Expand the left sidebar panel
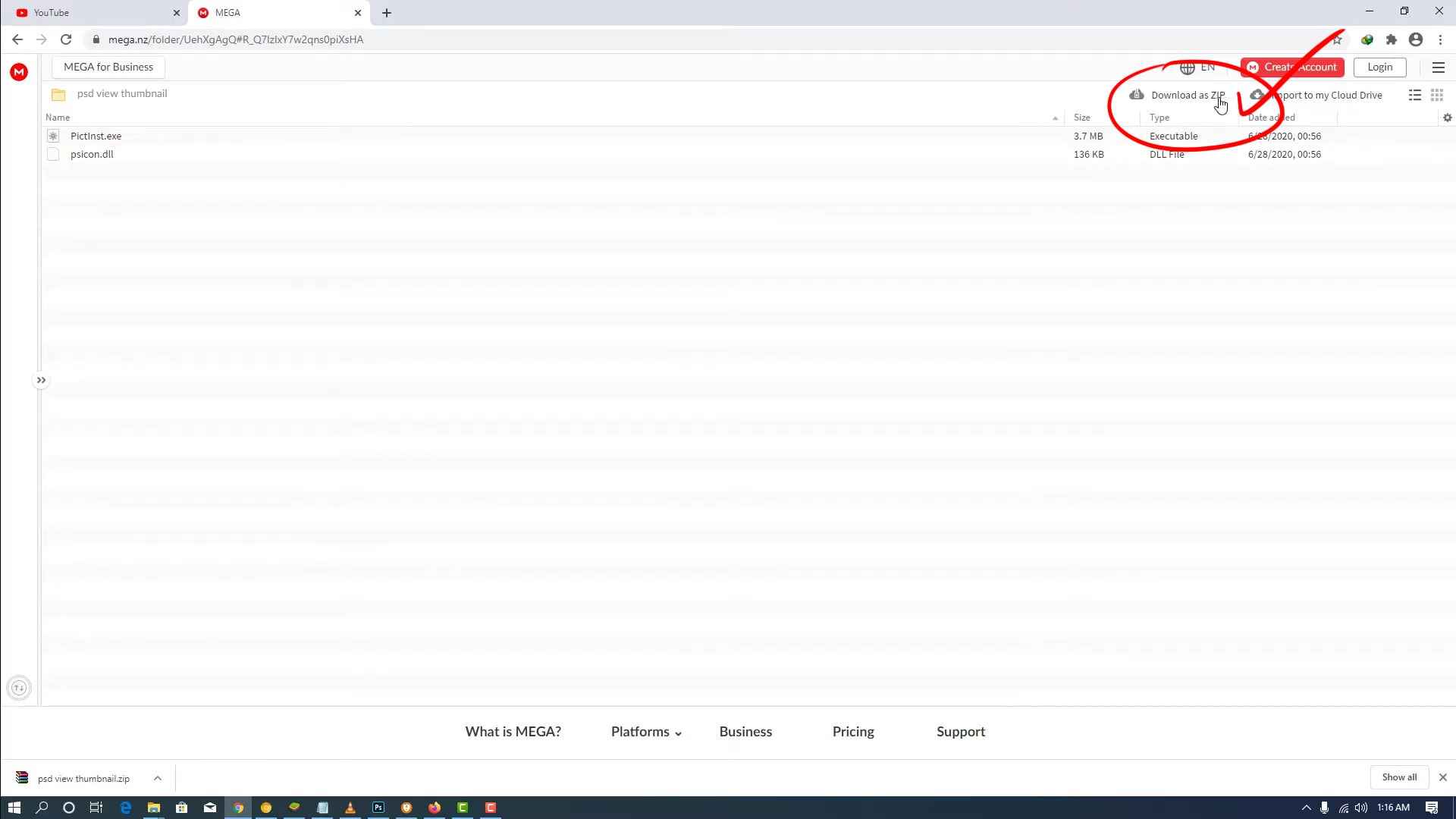This screenshot has width=1456, height=819. click(x=41, y=380)
